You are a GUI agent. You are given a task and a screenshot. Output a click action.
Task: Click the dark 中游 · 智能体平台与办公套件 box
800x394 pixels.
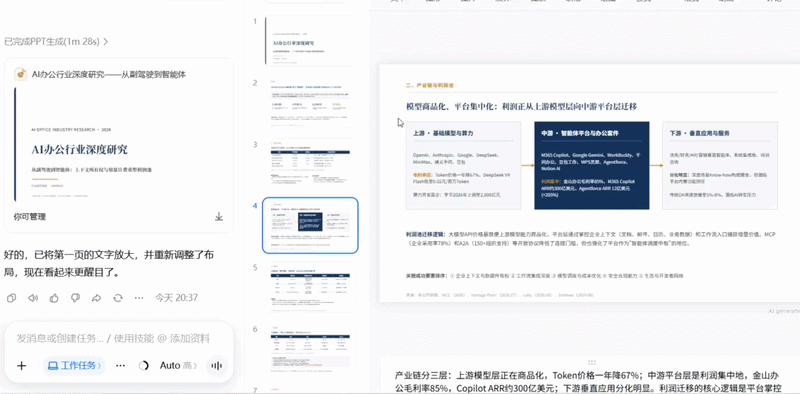[x=592, y=165]
